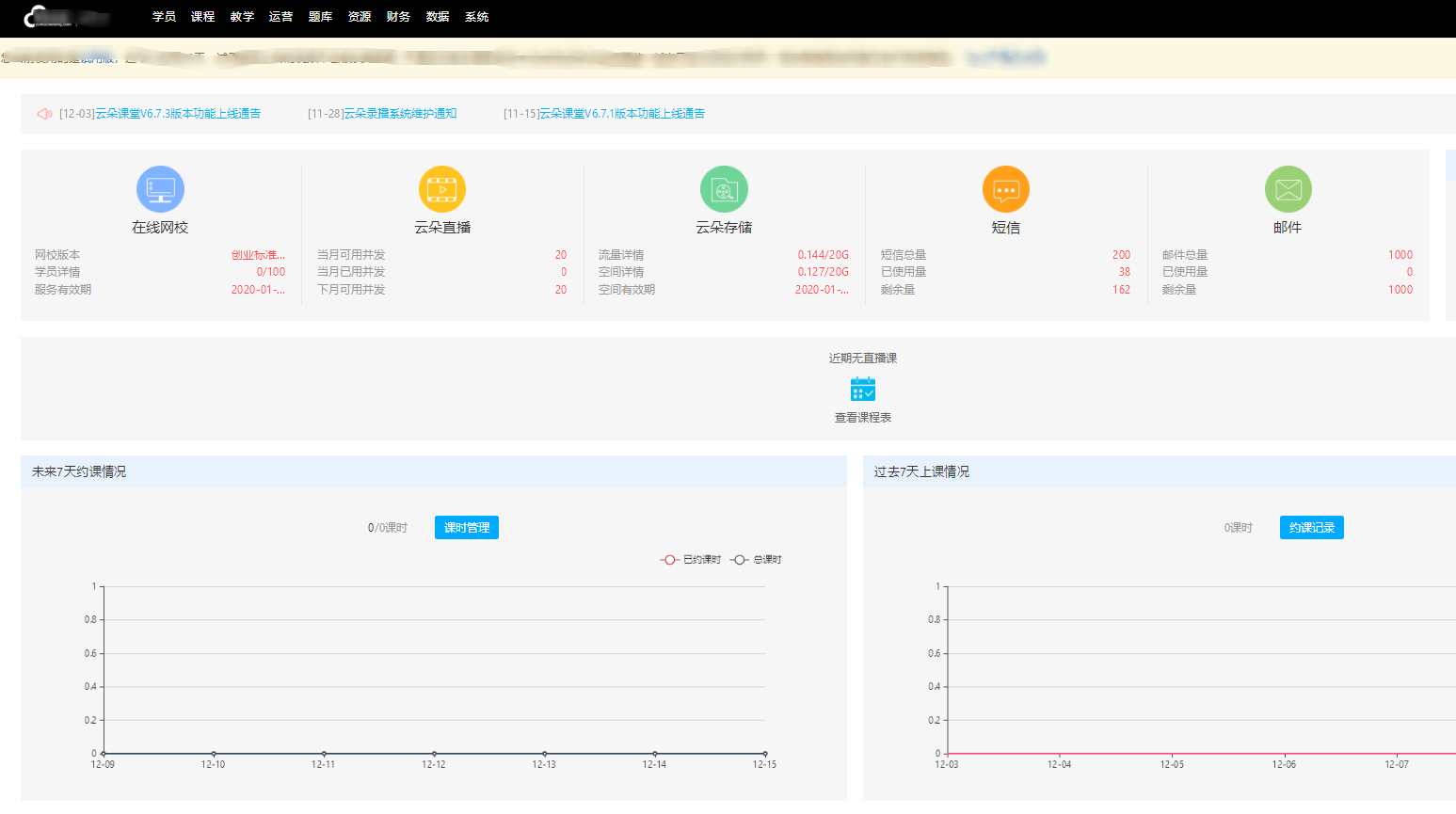Viewport: 1456px width, 814px height.
Task: Click the cloud logo in header
Action: 38,16
